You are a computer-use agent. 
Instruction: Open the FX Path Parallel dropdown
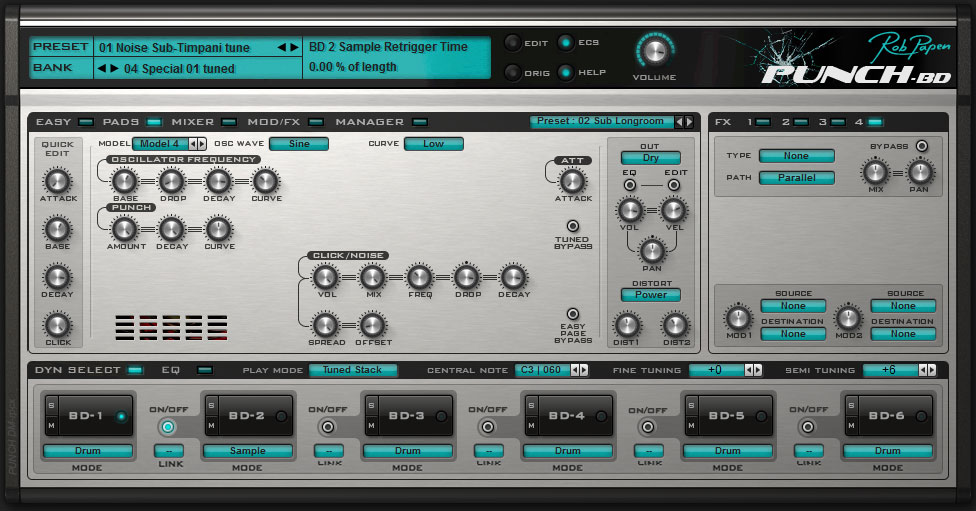tap(796, 178)
